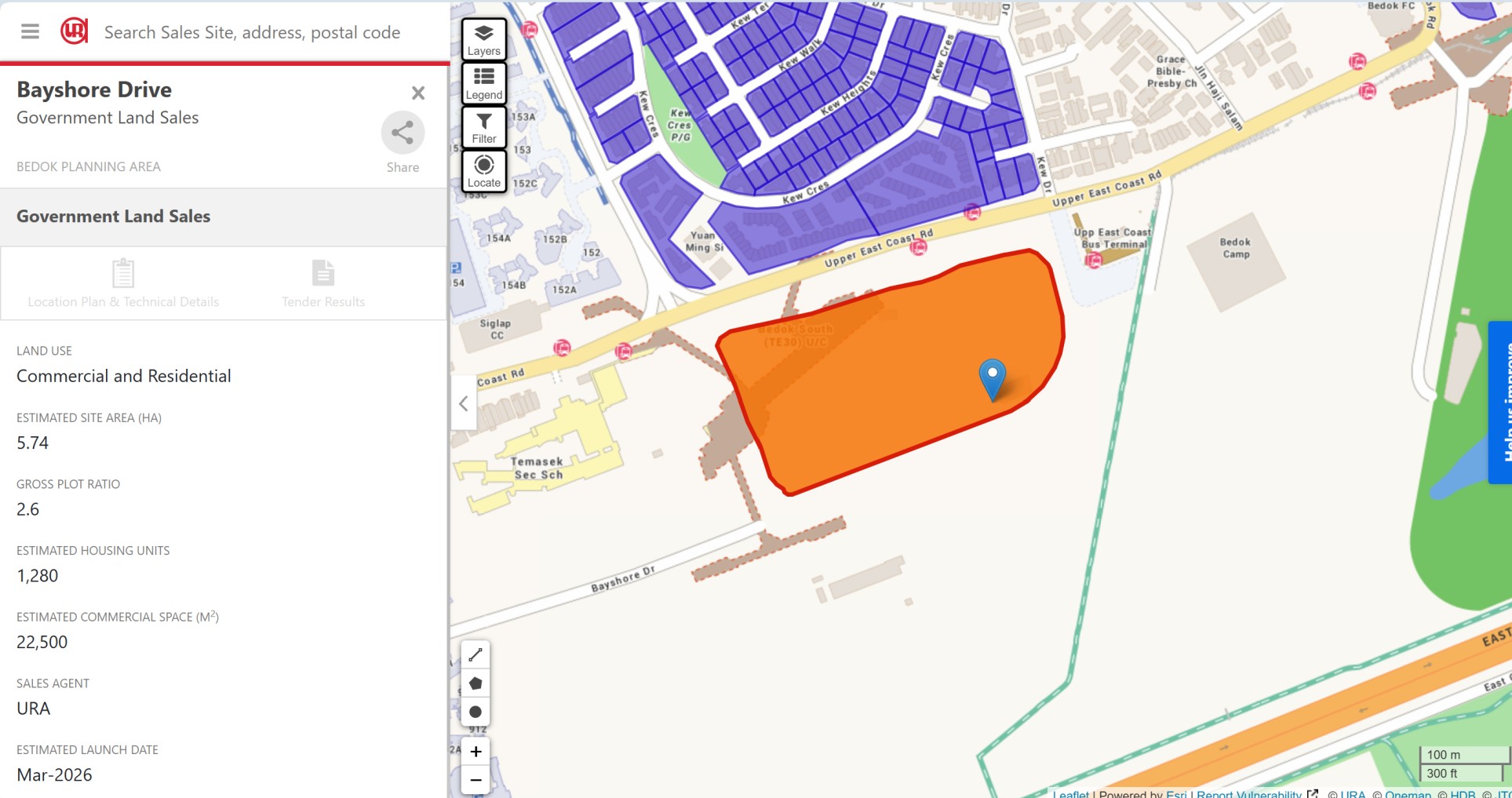Show the map Legend
The image size is (1512, 798).
[484, 83]
